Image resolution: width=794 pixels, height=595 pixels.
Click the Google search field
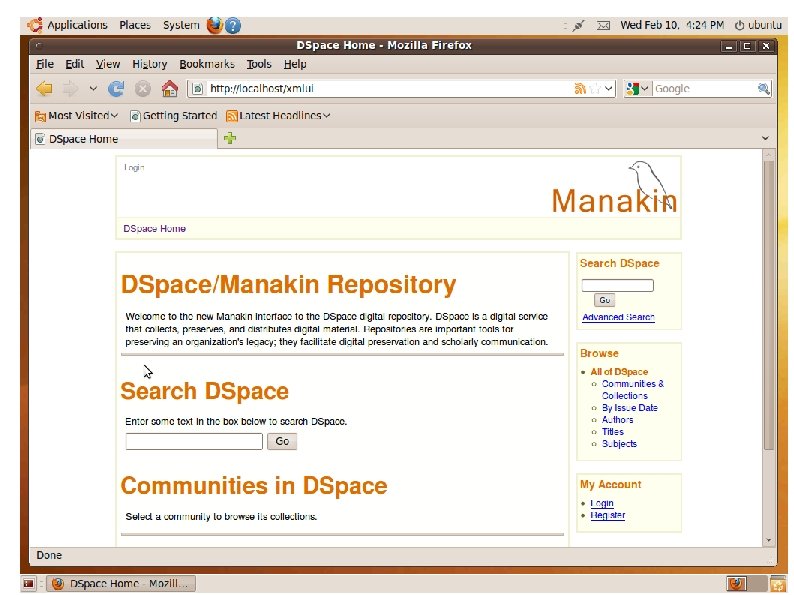[x=704, y=89]
